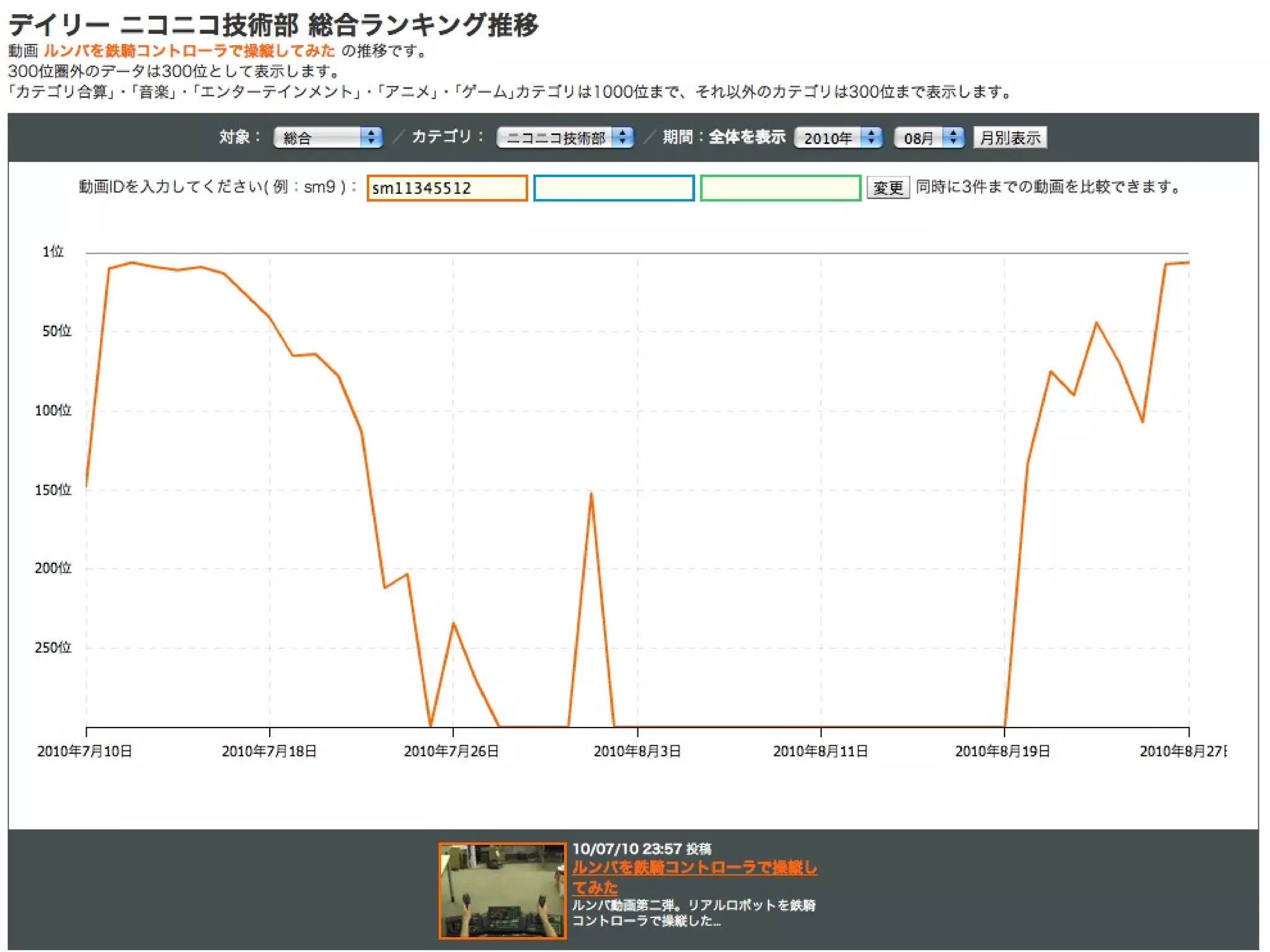Click the 150位 rank label on axis

[x=53, y=490]
